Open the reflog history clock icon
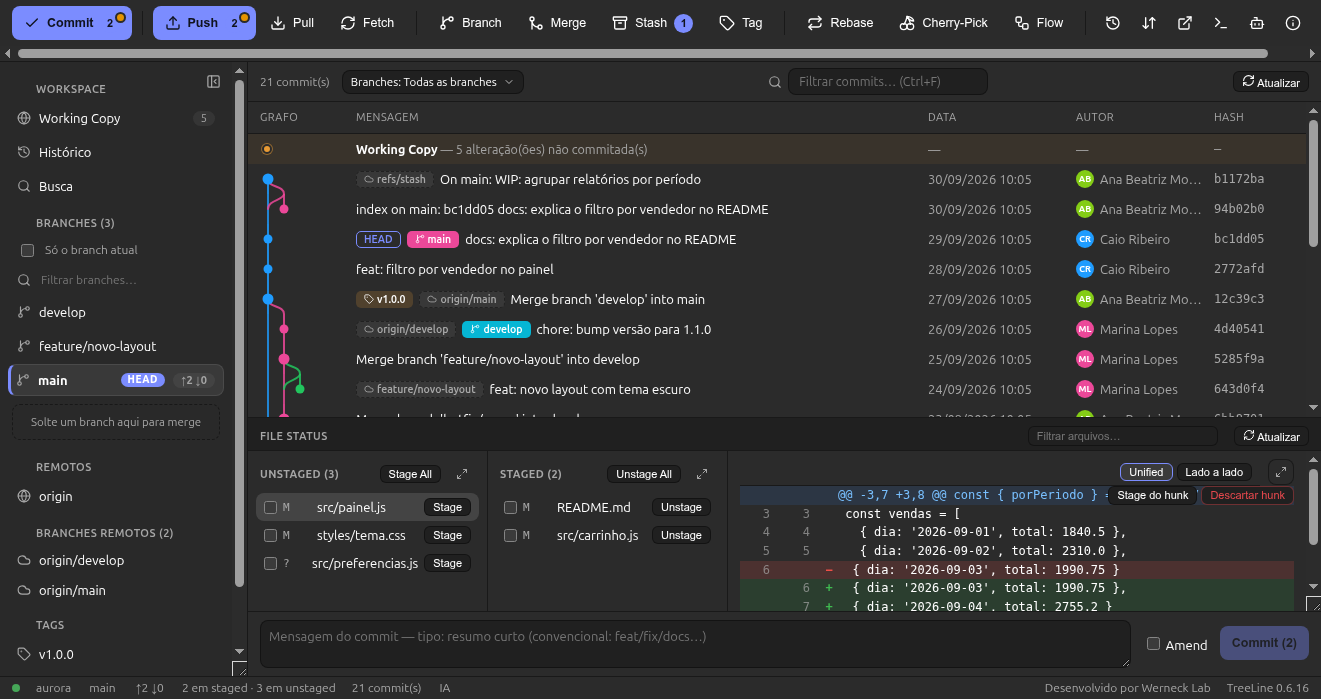Screen dimensions: 1321x699 pos(1113,23)
